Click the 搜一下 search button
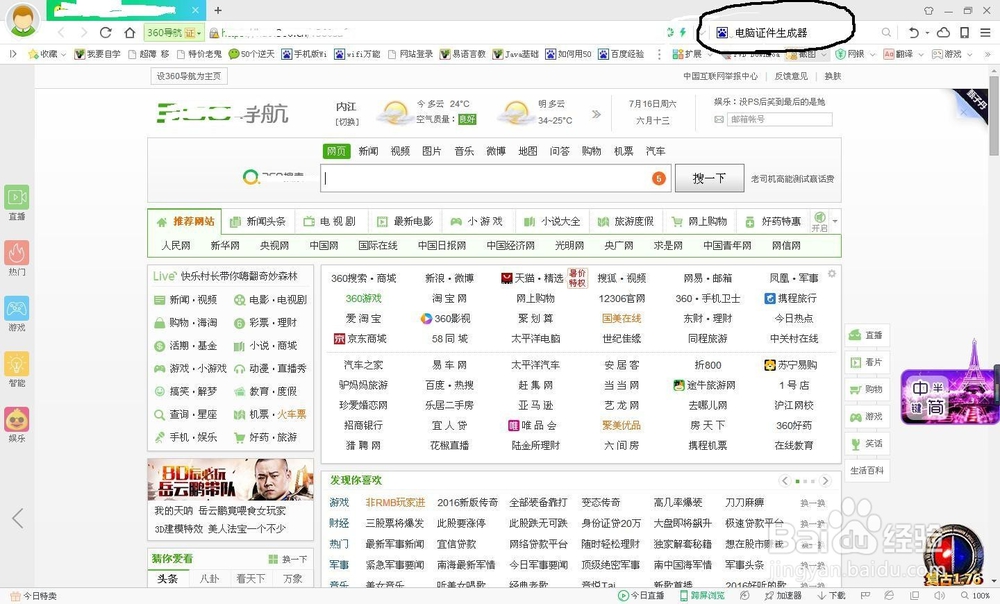This screenshot has height=604, width=1000. point(709,178)
